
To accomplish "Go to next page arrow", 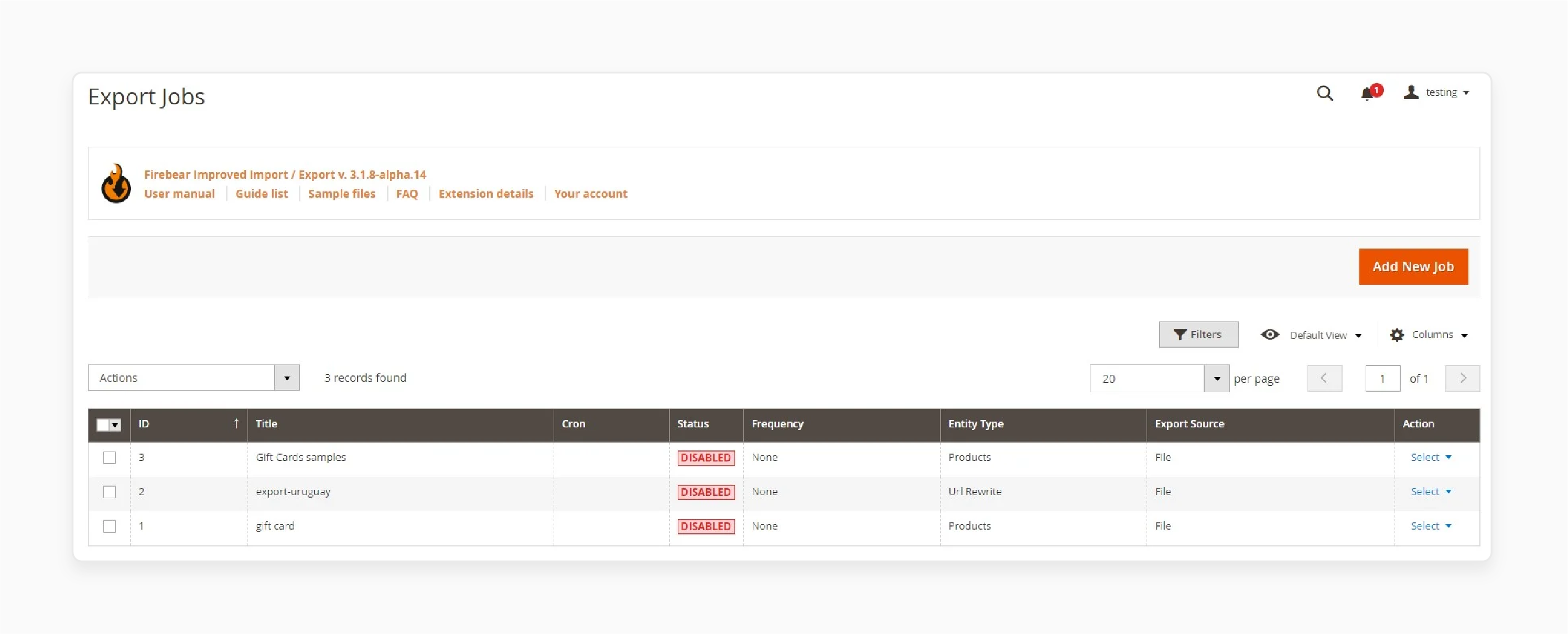I will pyautogui.click(x=1463, y=378).
